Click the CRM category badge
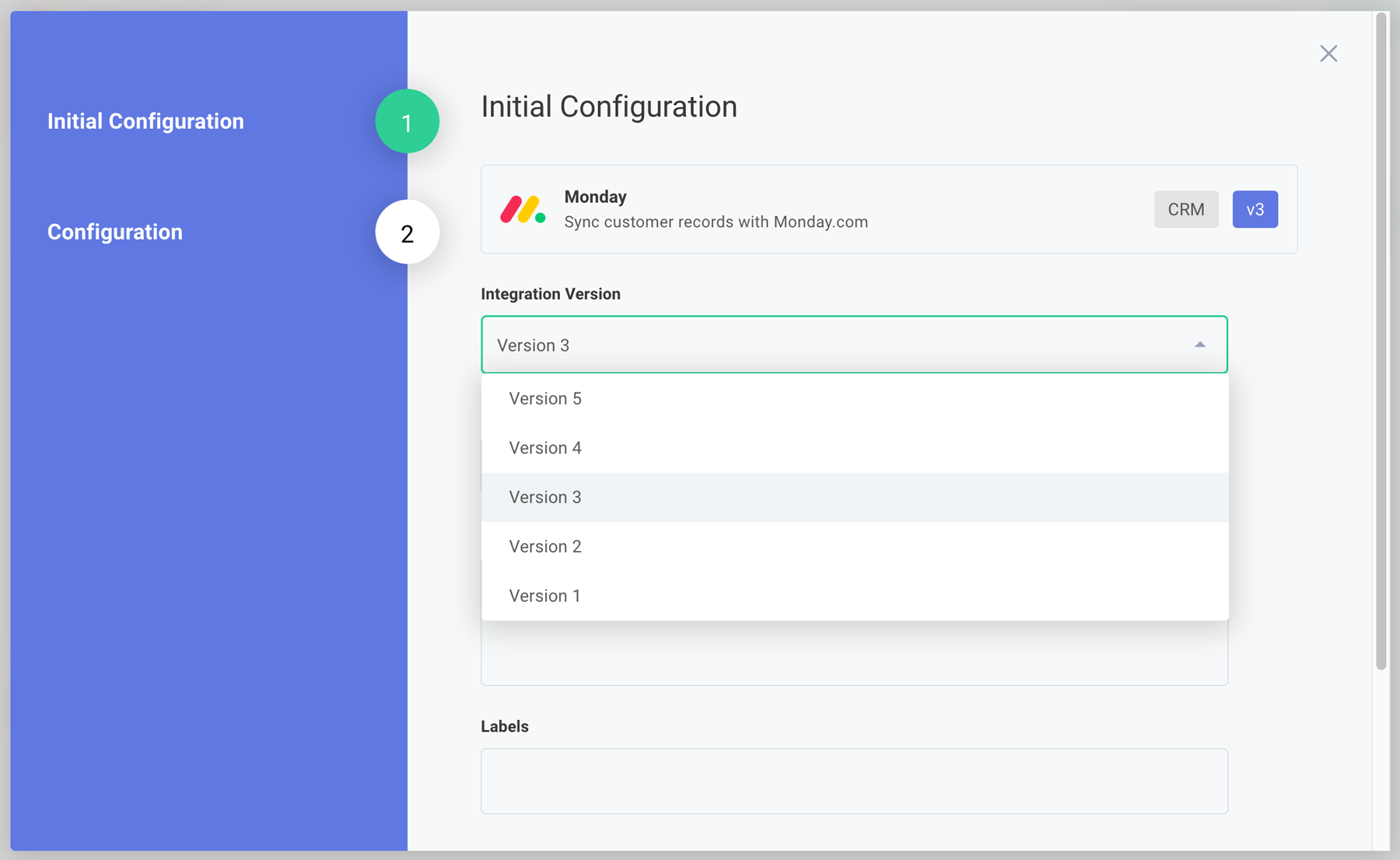The image size is (1400, 860). click(x=1186, y=208)
